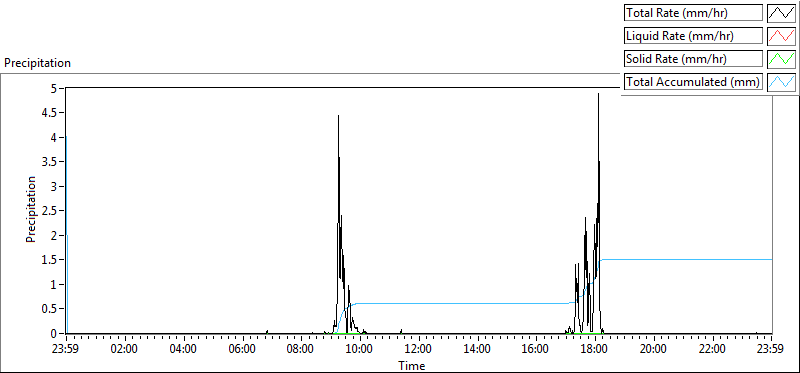Image resolution: width=800 pixels, height=373 pixels.
Task: Click the red Liquid Rate plot icon
Action: coord(782,36)
